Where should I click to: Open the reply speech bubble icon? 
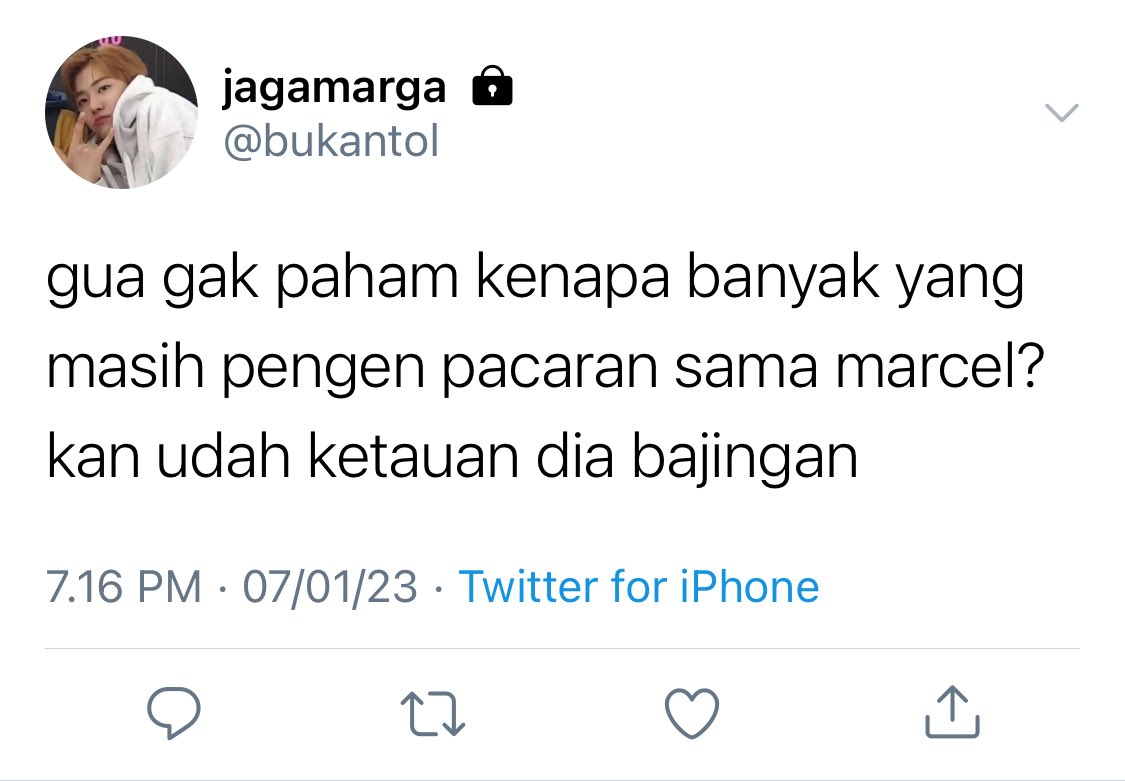pos(174,713)
